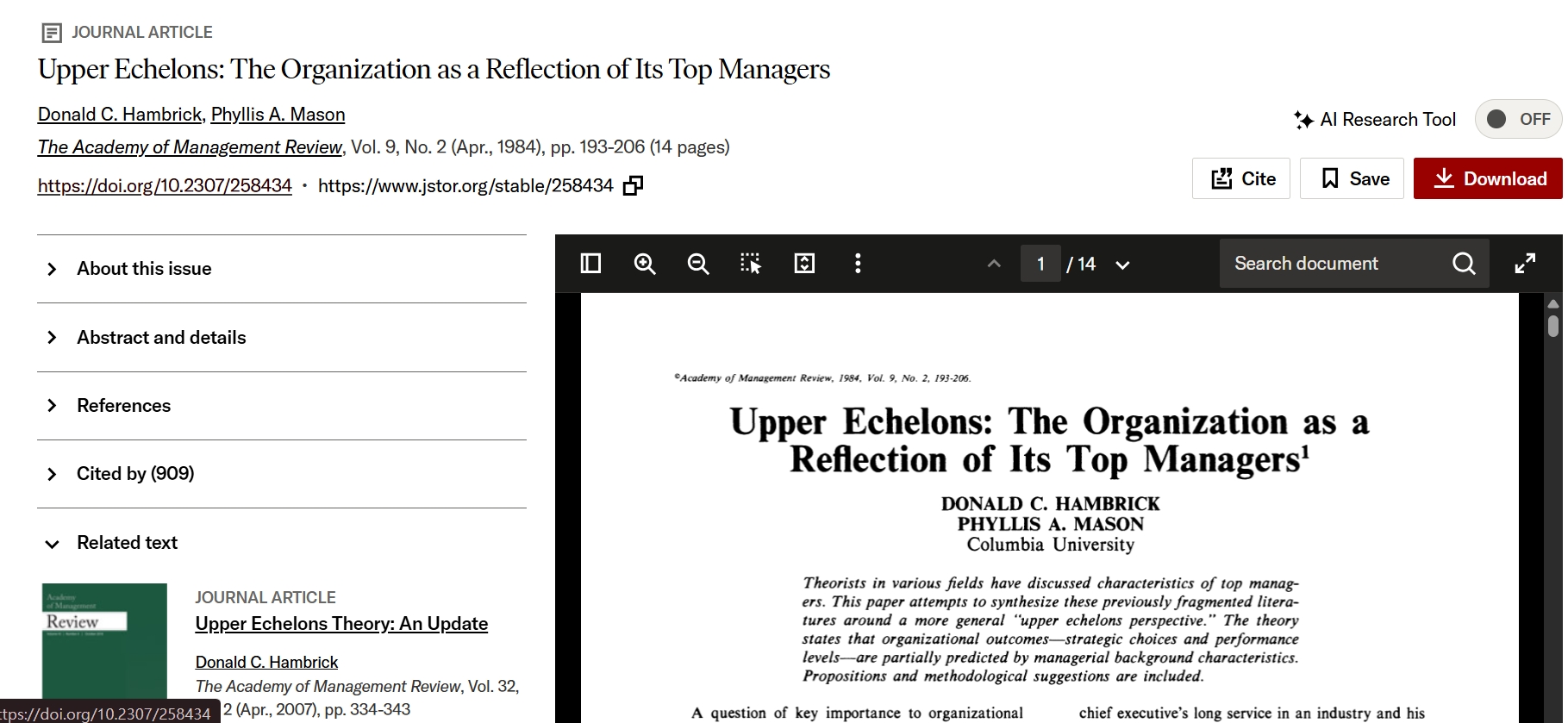Open the Phyllis A. Mason author link

click(278, 115)
